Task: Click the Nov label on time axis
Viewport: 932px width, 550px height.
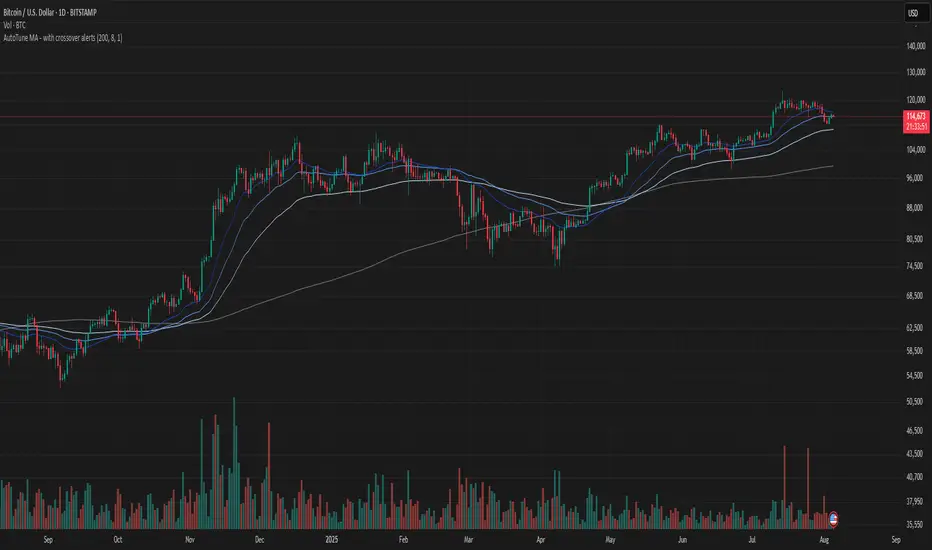Action: pyautogui.click(x=189, y=537)
